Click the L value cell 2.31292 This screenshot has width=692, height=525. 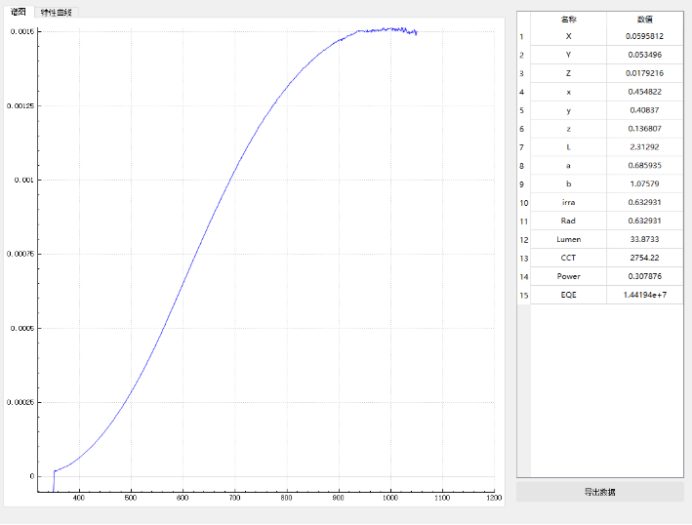[645, 147]
